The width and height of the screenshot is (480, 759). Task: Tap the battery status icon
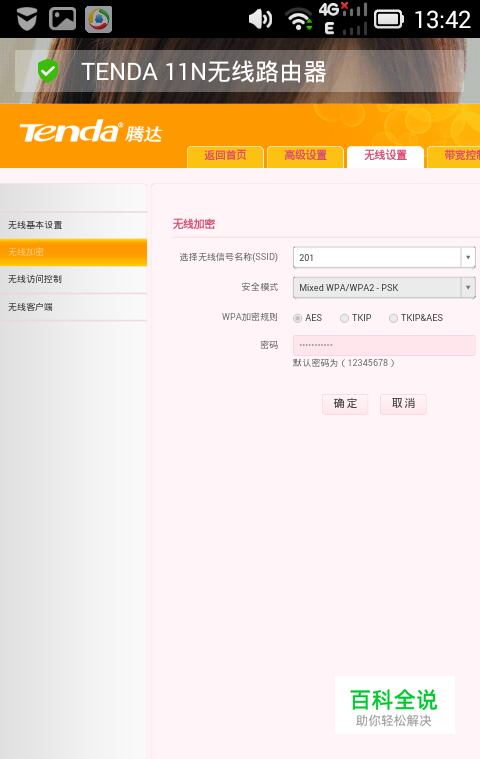389,20
